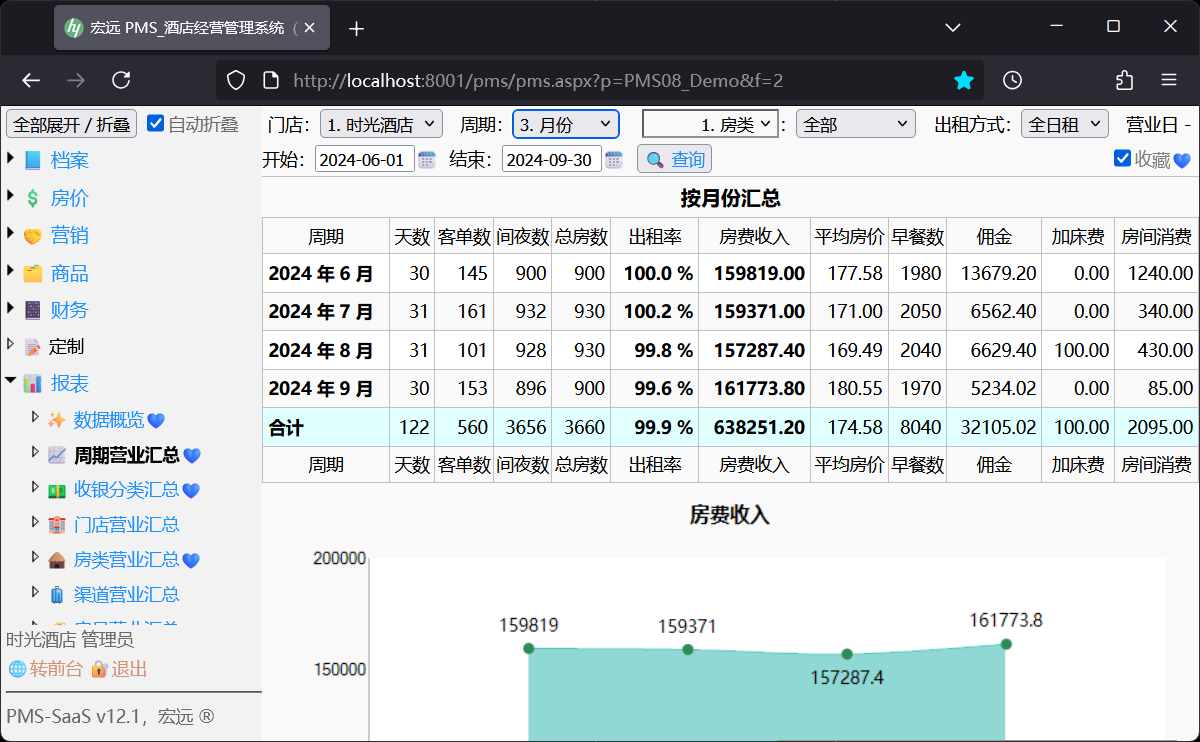This screenshot has width=1200, height=742.
Task: Click the start date input field
Action: click(x=364, y=160)
